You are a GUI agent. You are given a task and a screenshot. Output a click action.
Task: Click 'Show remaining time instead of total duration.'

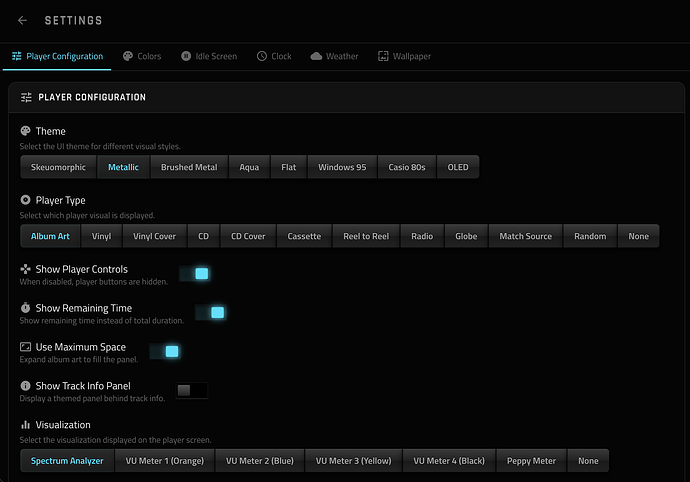tap(102, 320)
